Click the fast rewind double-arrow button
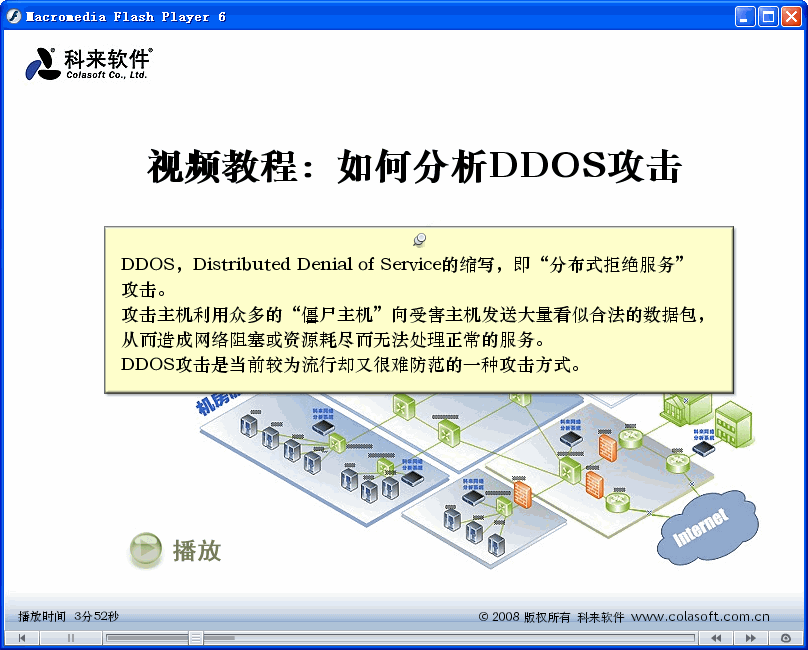This screenshot has height=650, width=808. (x=716, y=638)
